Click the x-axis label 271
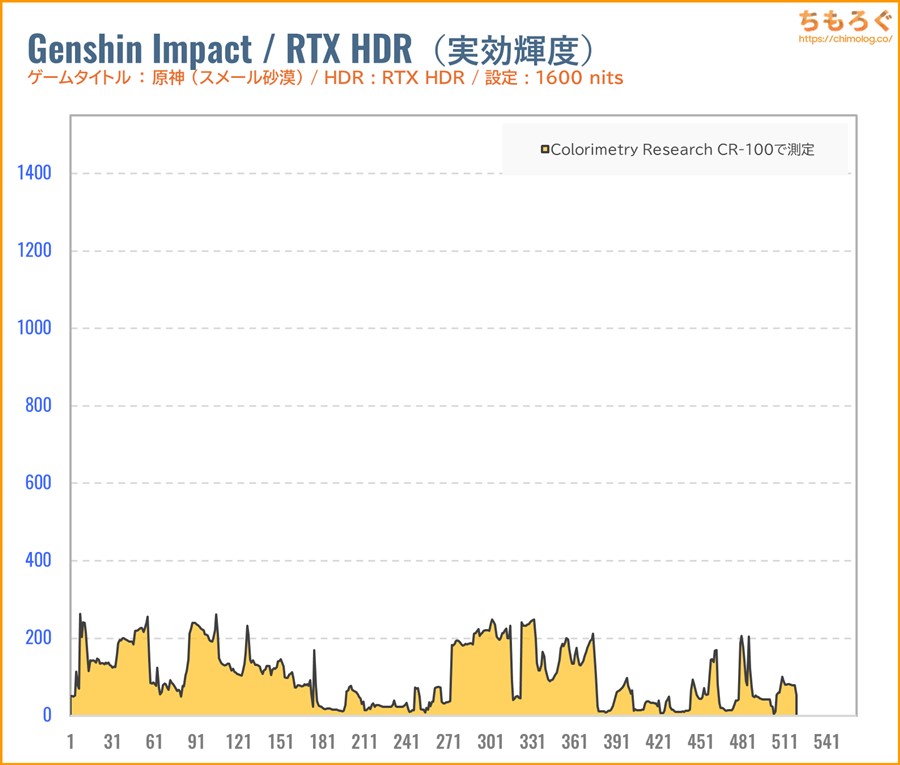 coord(448,741)
